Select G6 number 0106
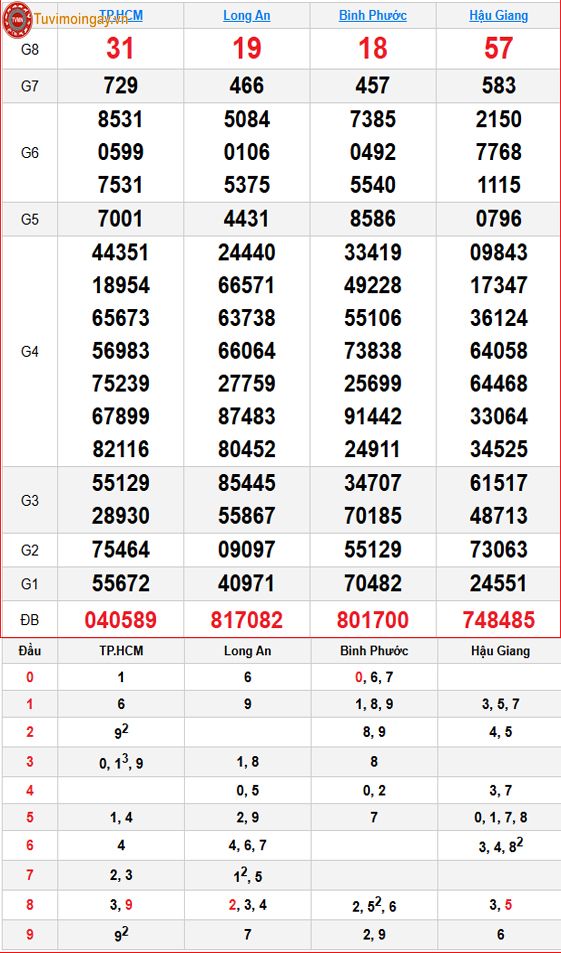 click(246, 152)
